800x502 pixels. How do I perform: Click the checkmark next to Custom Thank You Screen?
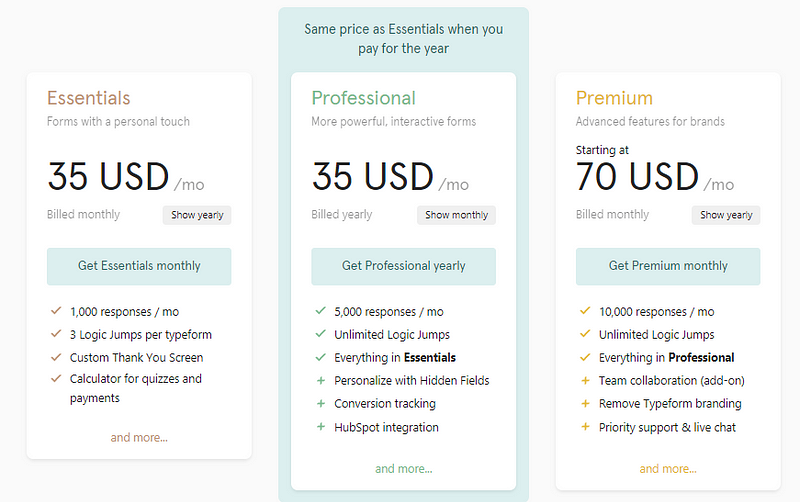tap(56, 357)
